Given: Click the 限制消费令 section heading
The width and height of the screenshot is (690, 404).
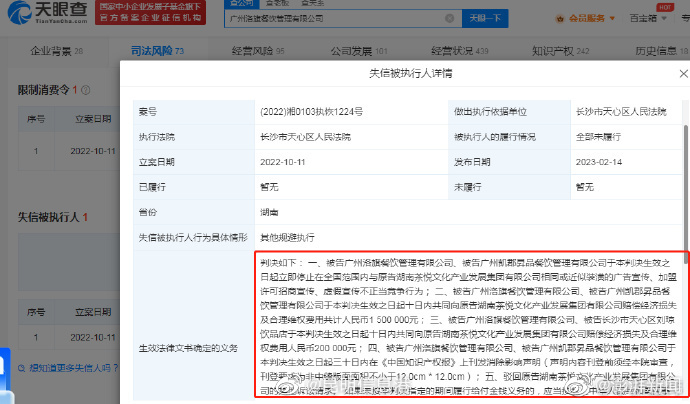Looking at the screenshot, I should (x=43, y=90).
